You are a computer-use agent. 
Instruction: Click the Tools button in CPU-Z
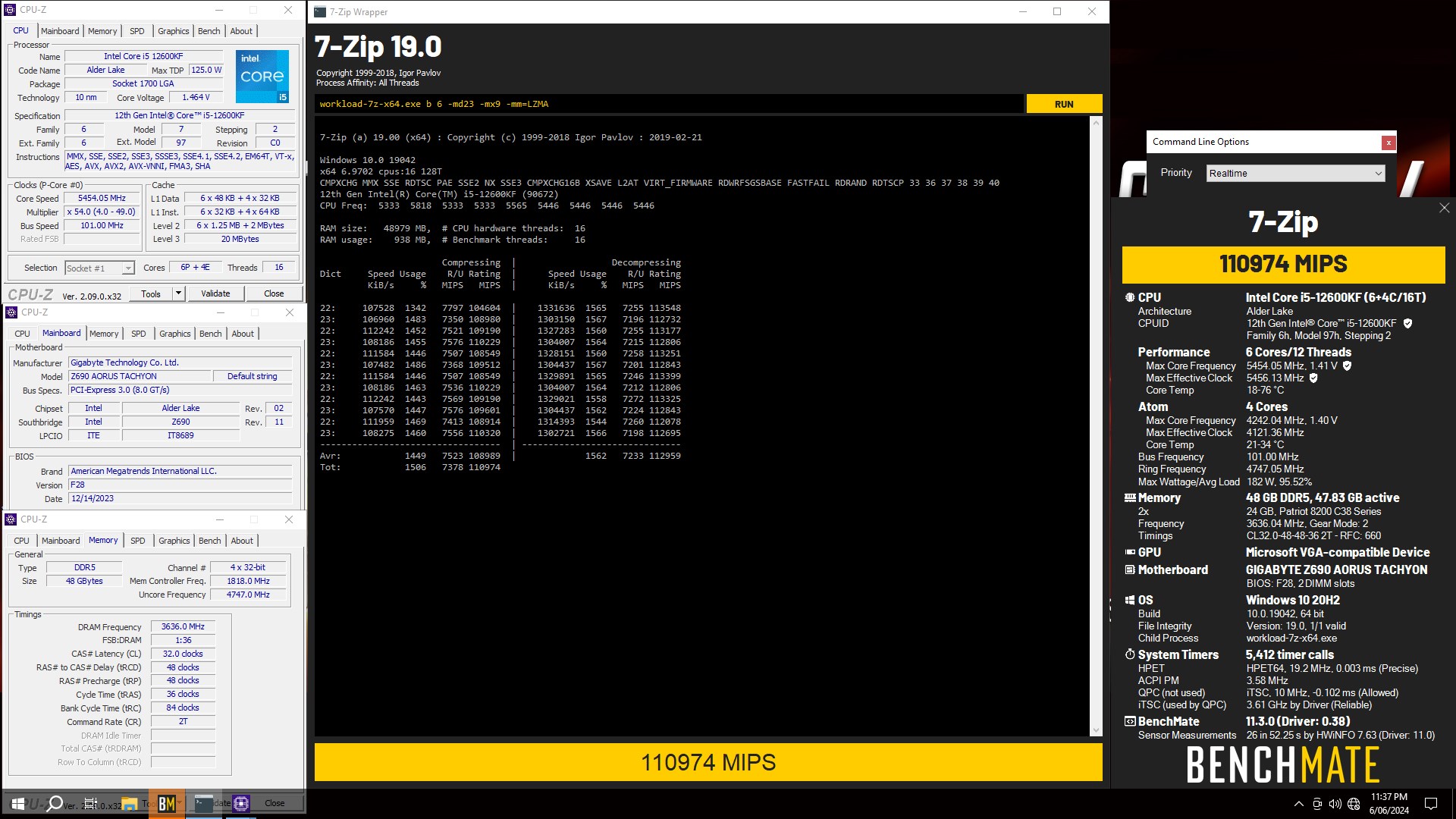tap(151, 293)
